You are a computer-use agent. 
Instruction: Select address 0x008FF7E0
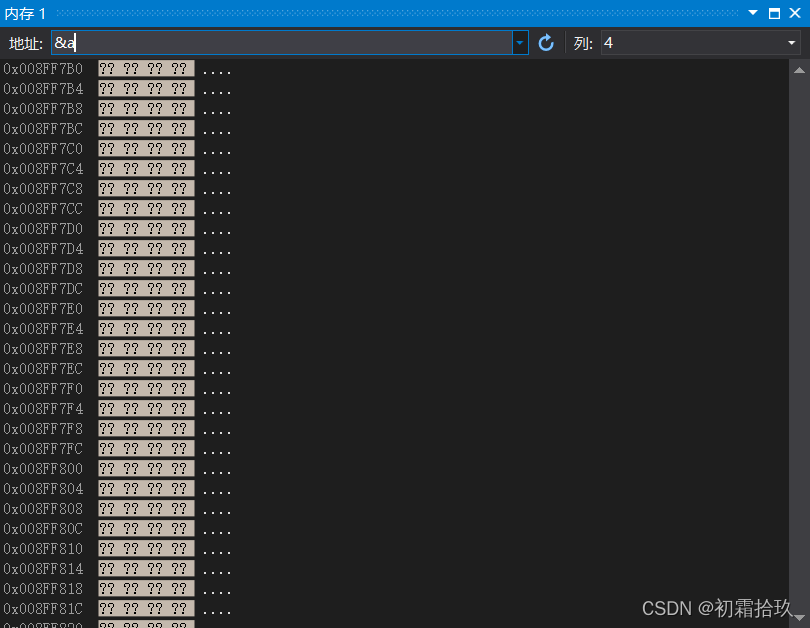43,309
